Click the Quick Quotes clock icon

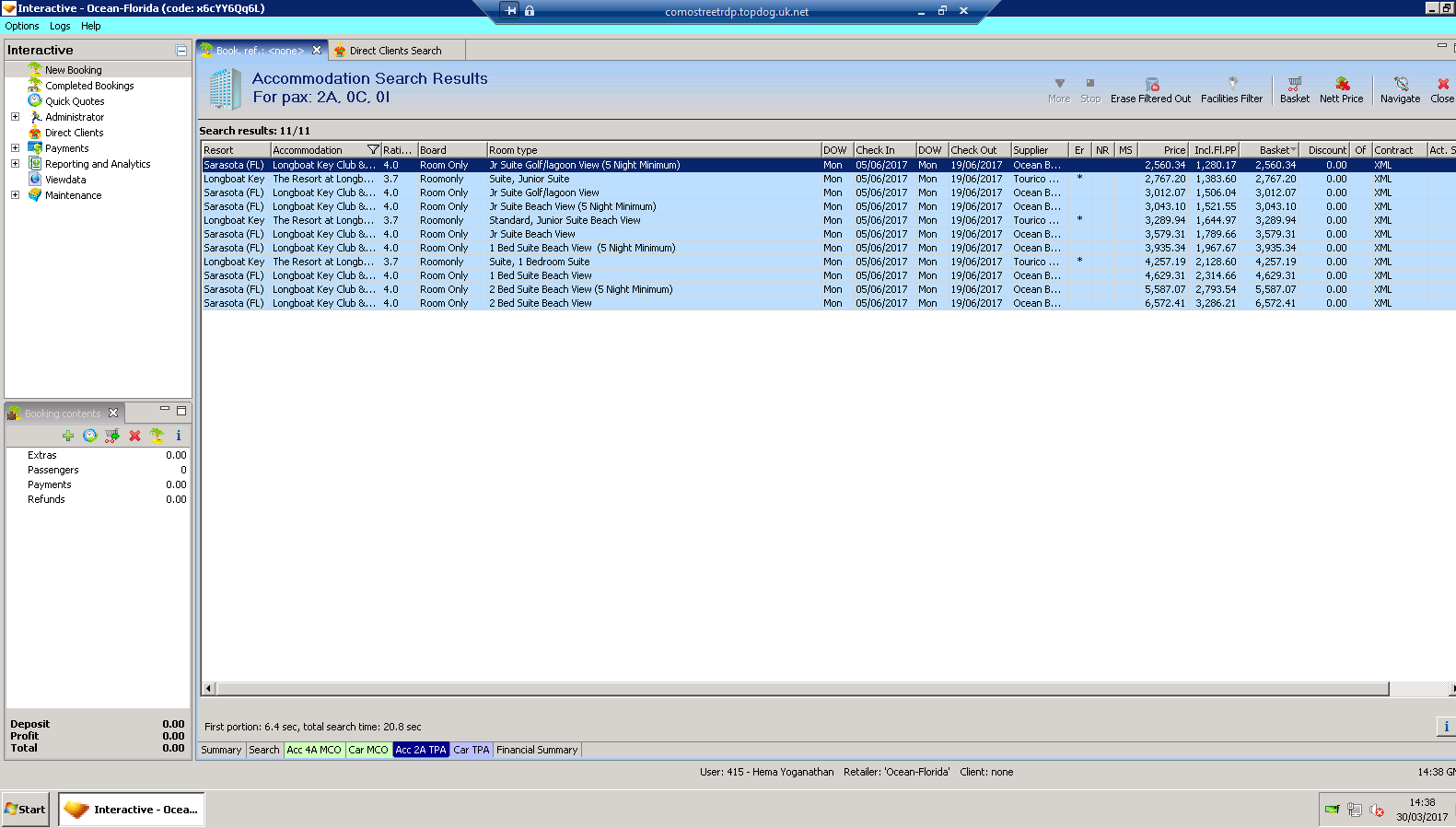click(35, 100)
